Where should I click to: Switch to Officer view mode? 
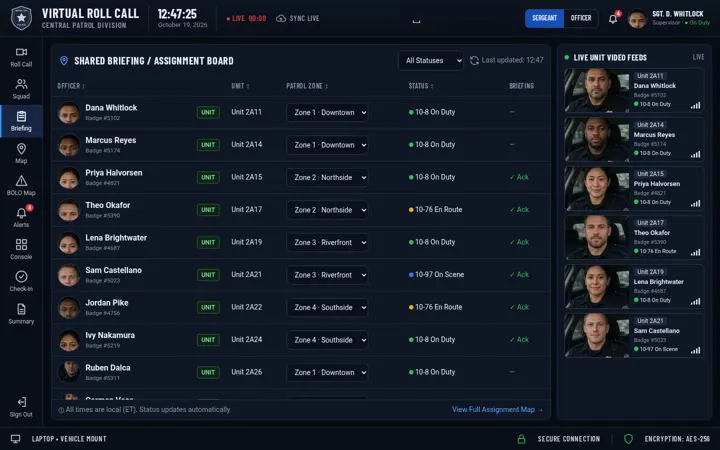(x=581, y=18)
